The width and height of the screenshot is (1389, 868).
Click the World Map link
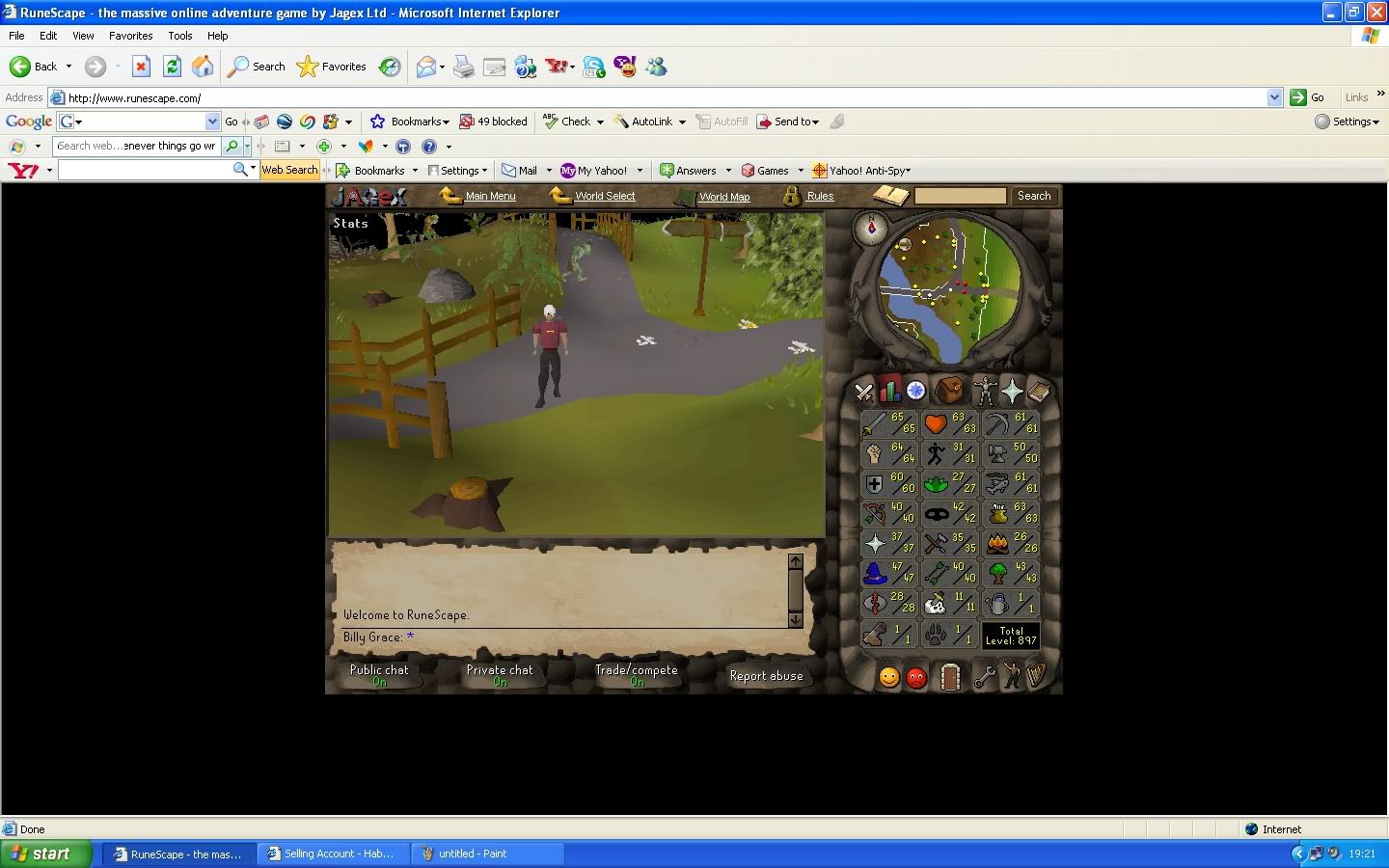click(x=723, y=197)
